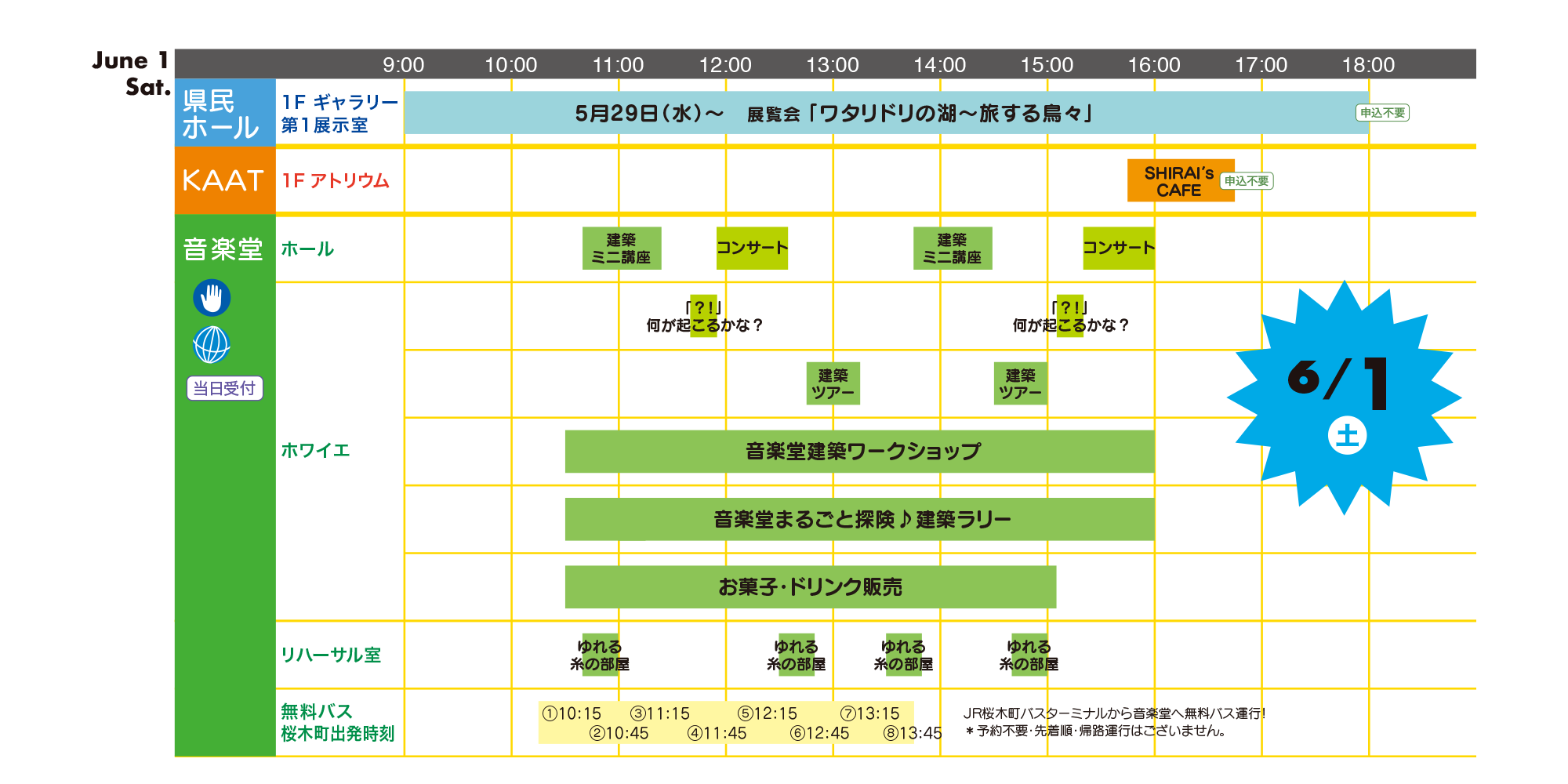1568x784 pixels.
Task: Click the お菓子・ドリンク販売 bar
Action: [810, 587]
